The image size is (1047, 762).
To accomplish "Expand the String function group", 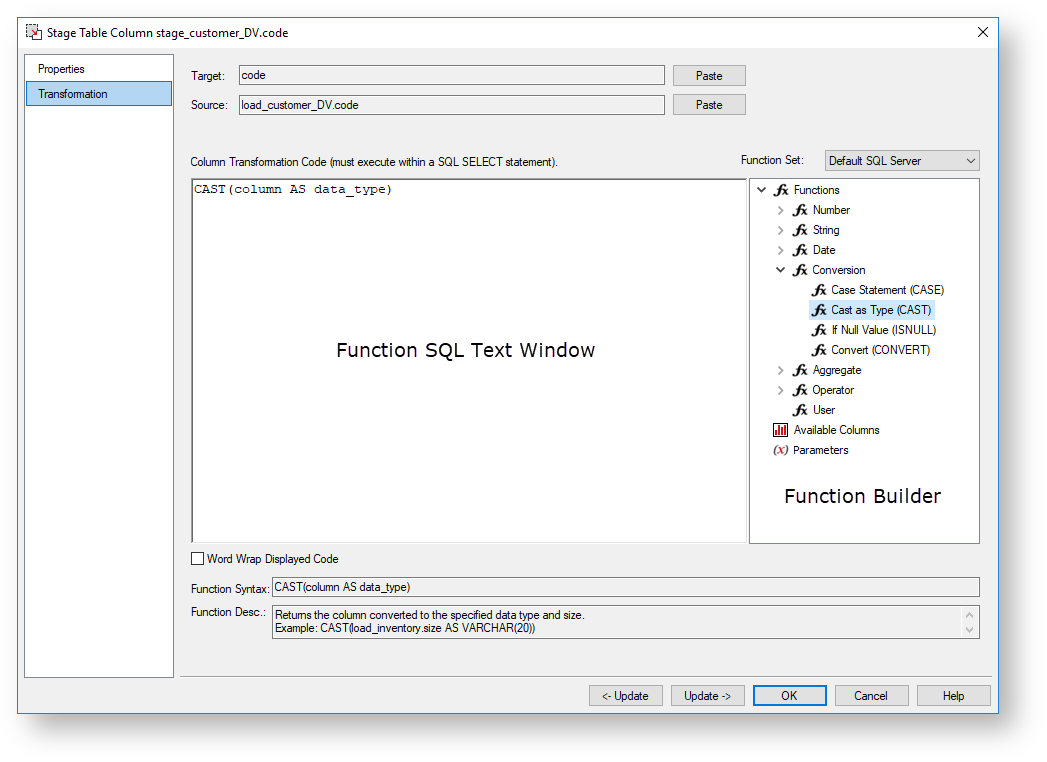I will pos(781,230).
